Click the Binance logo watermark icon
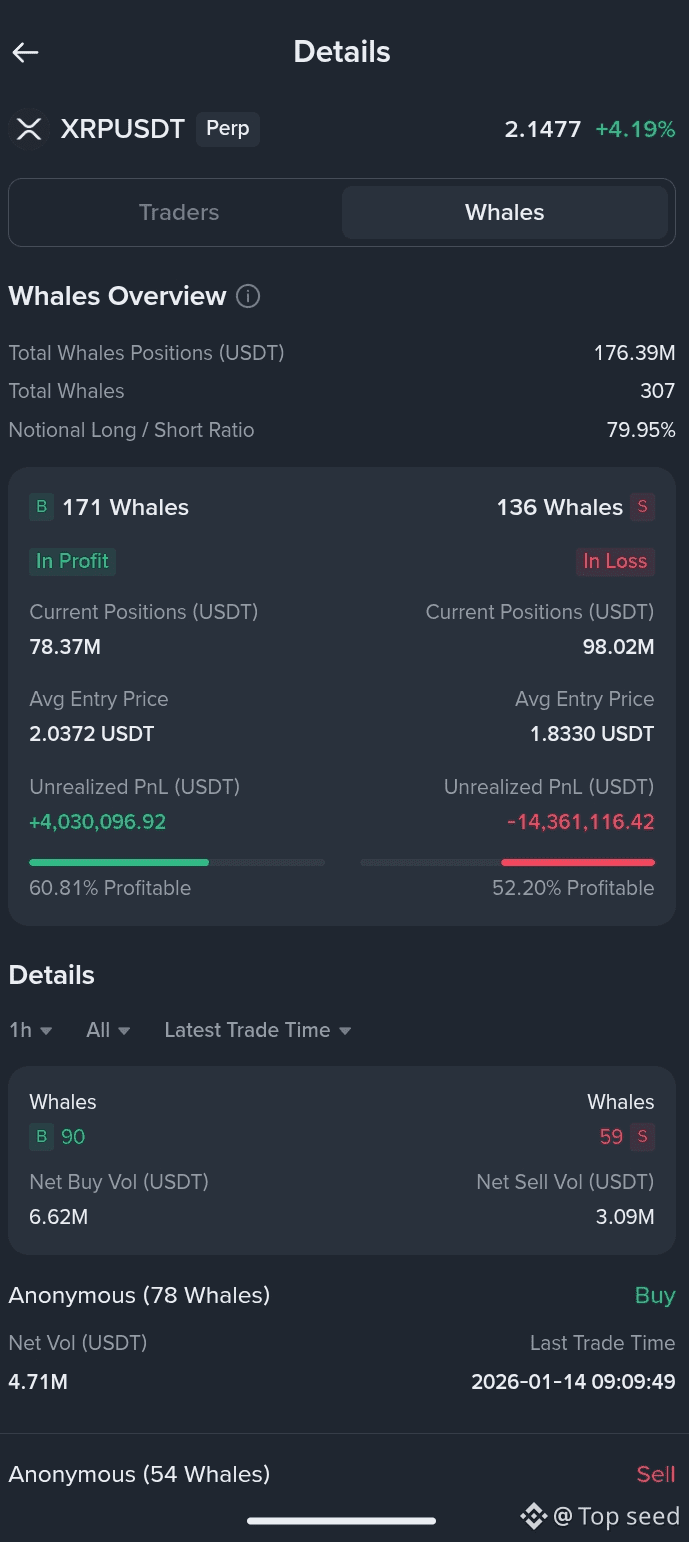689x1542 pixels. click(x=533, y=1516)
